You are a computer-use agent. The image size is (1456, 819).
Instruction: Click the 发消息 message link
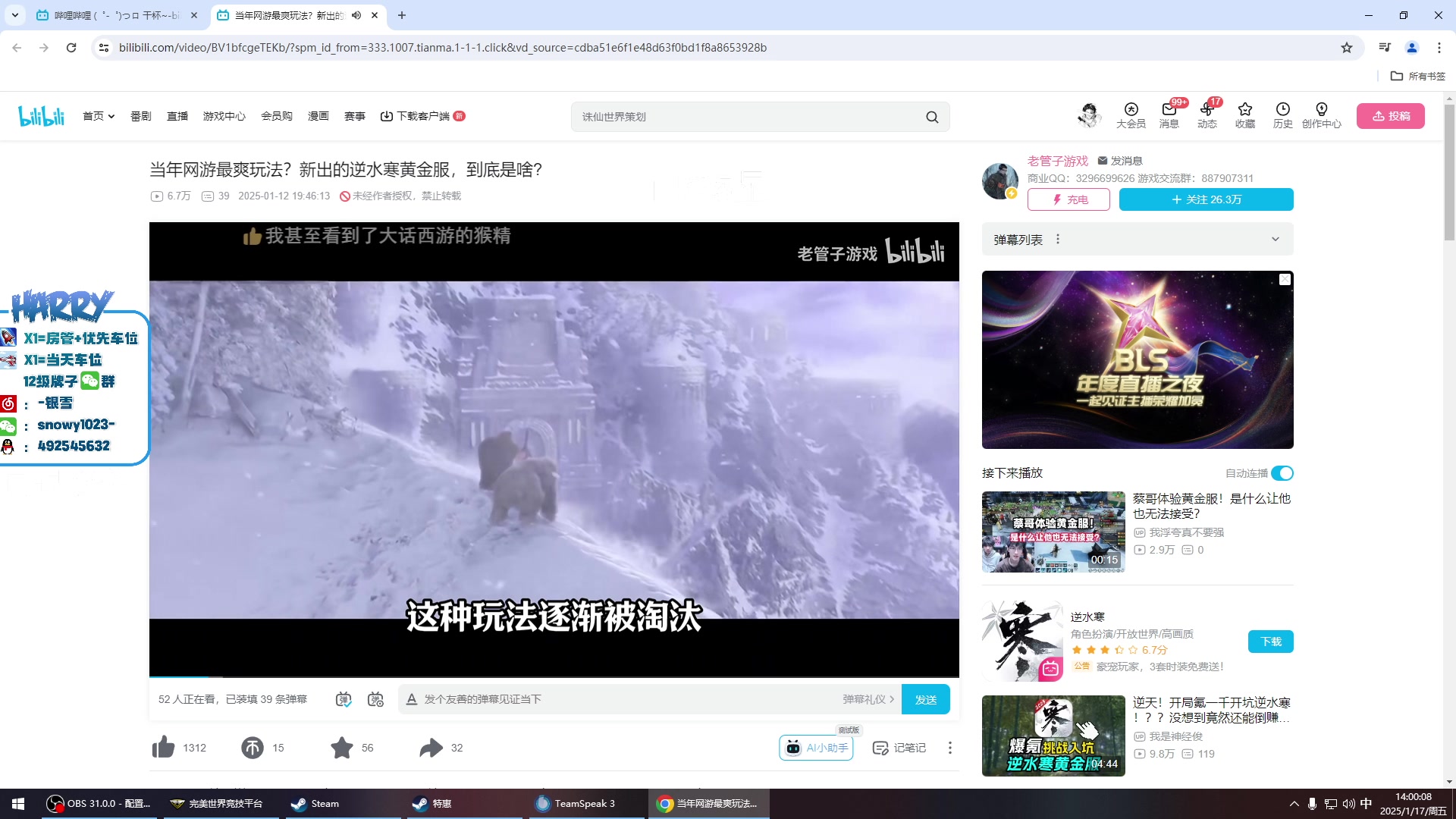(1120, 161)
